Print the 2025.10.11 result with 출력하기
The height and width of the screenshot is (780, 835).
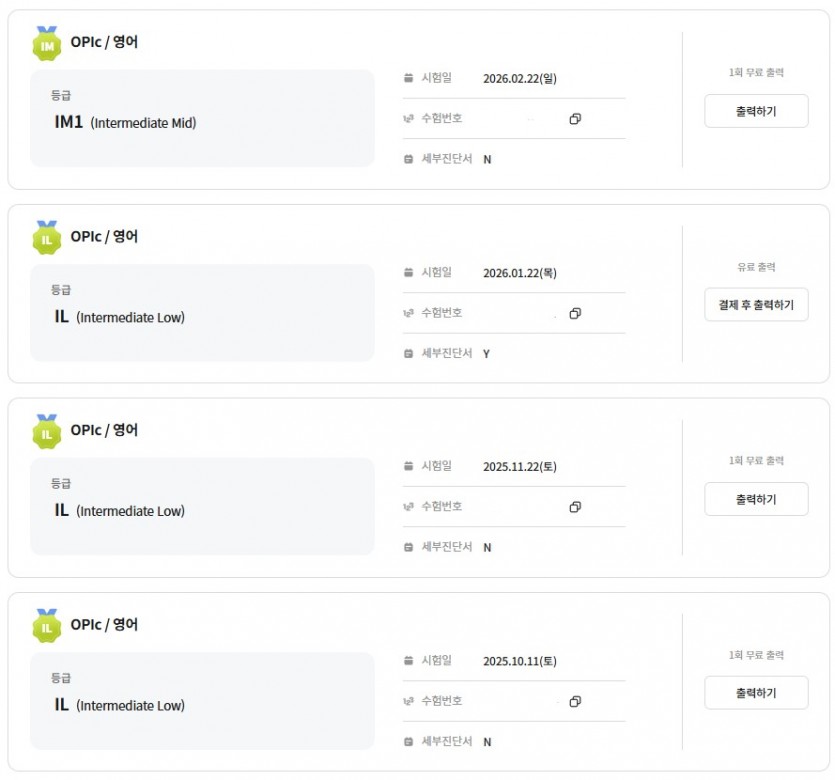(756, 693)
